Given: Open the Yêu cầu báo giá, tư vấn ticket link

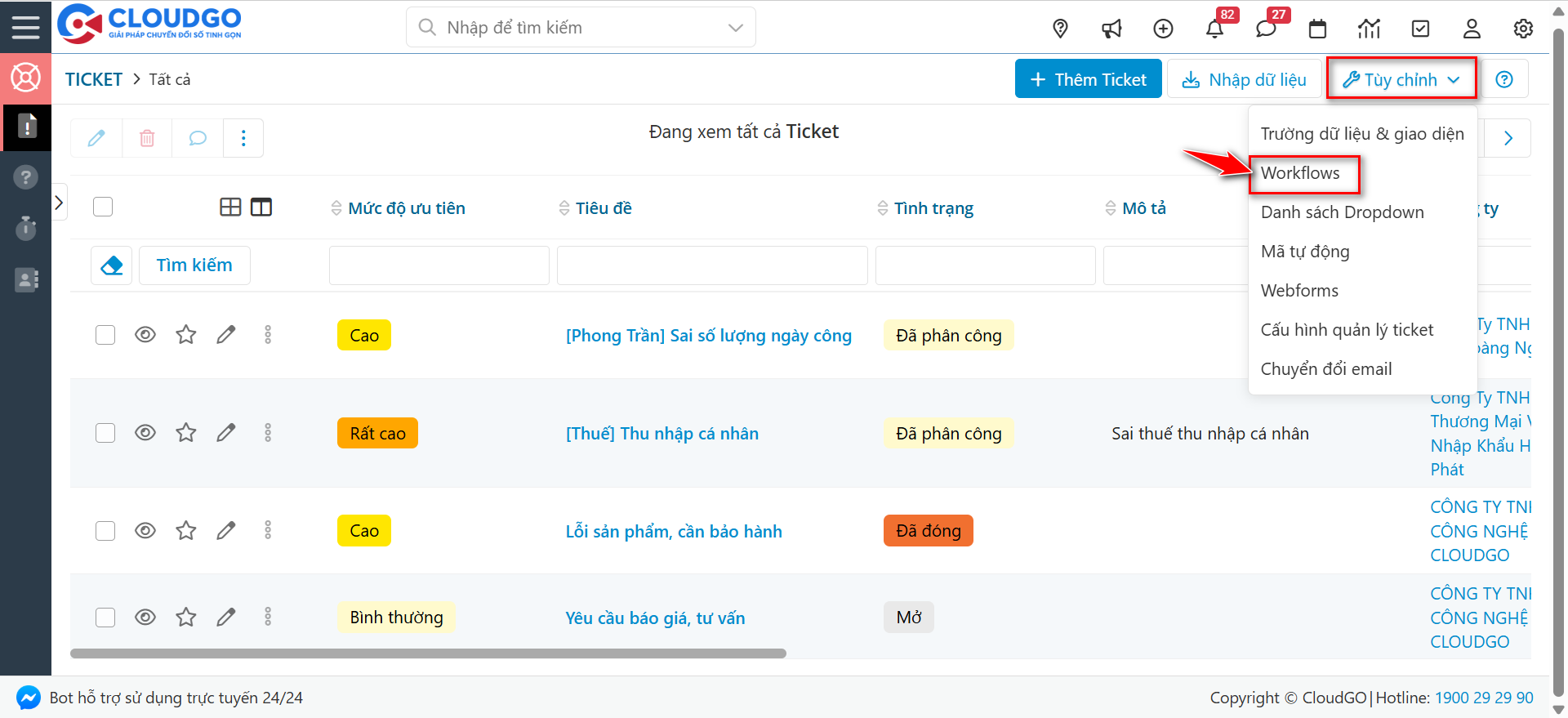Looking at the screenshot, I should coord(655,618).
